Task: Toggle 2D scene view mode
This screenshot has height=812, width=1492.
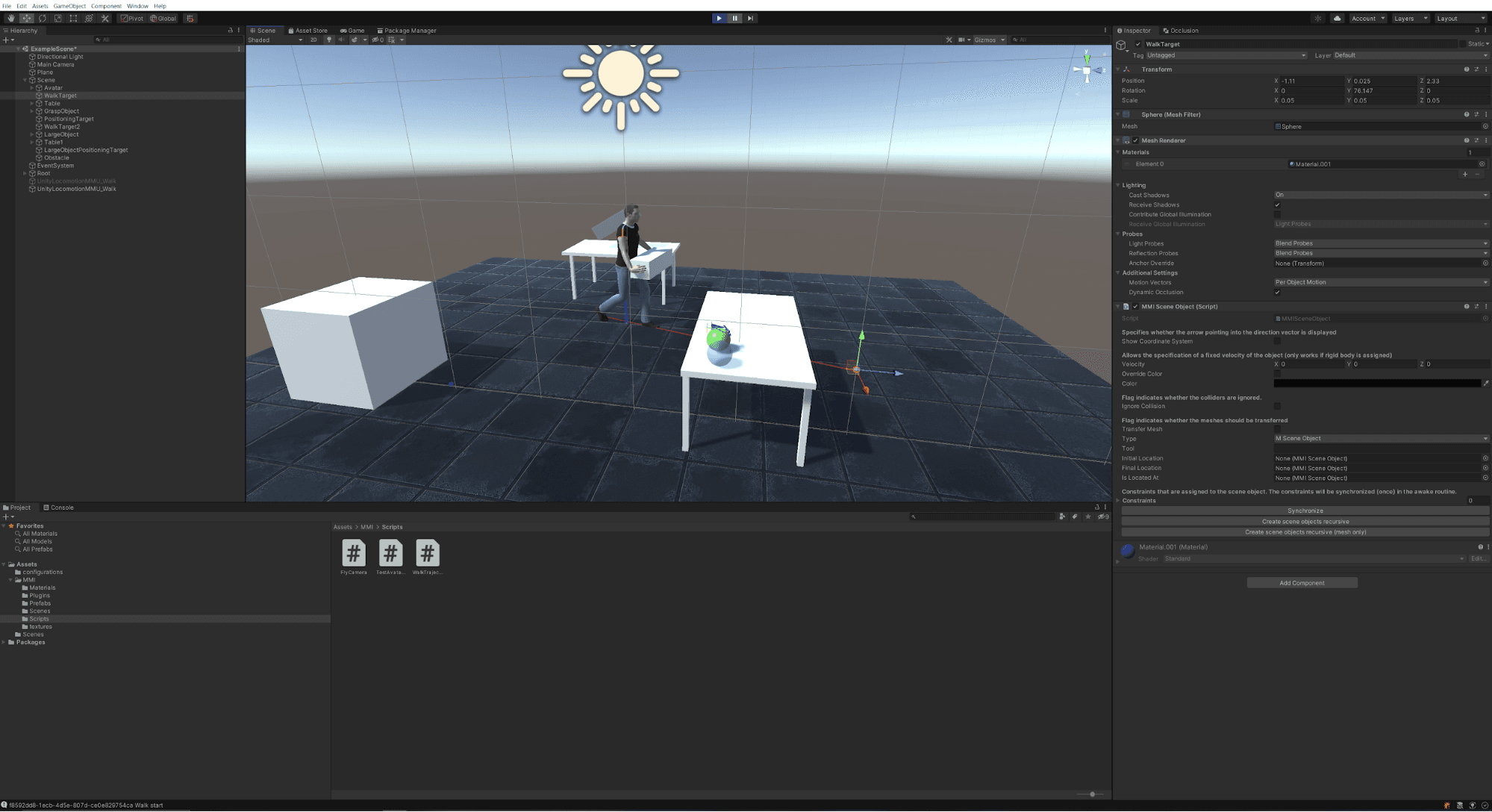Action: [313, 40]
